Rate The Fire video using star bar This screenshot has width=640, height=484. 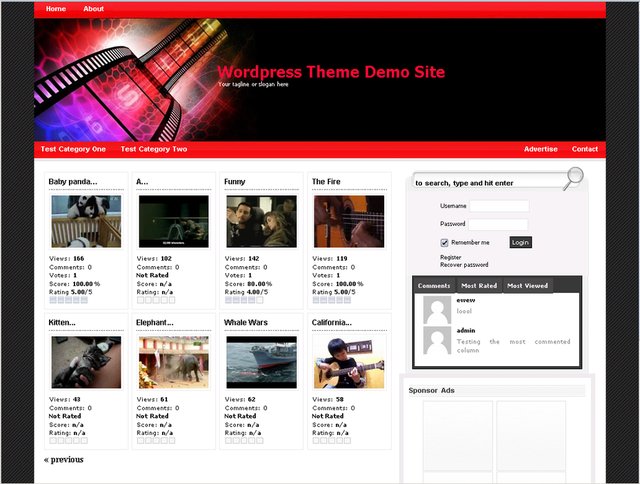point(332,300)
